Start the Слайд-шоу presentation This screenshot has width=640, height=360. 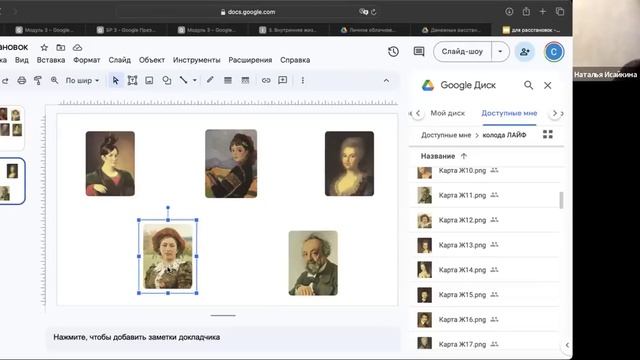pyautogui.click(x=462, y=52)
